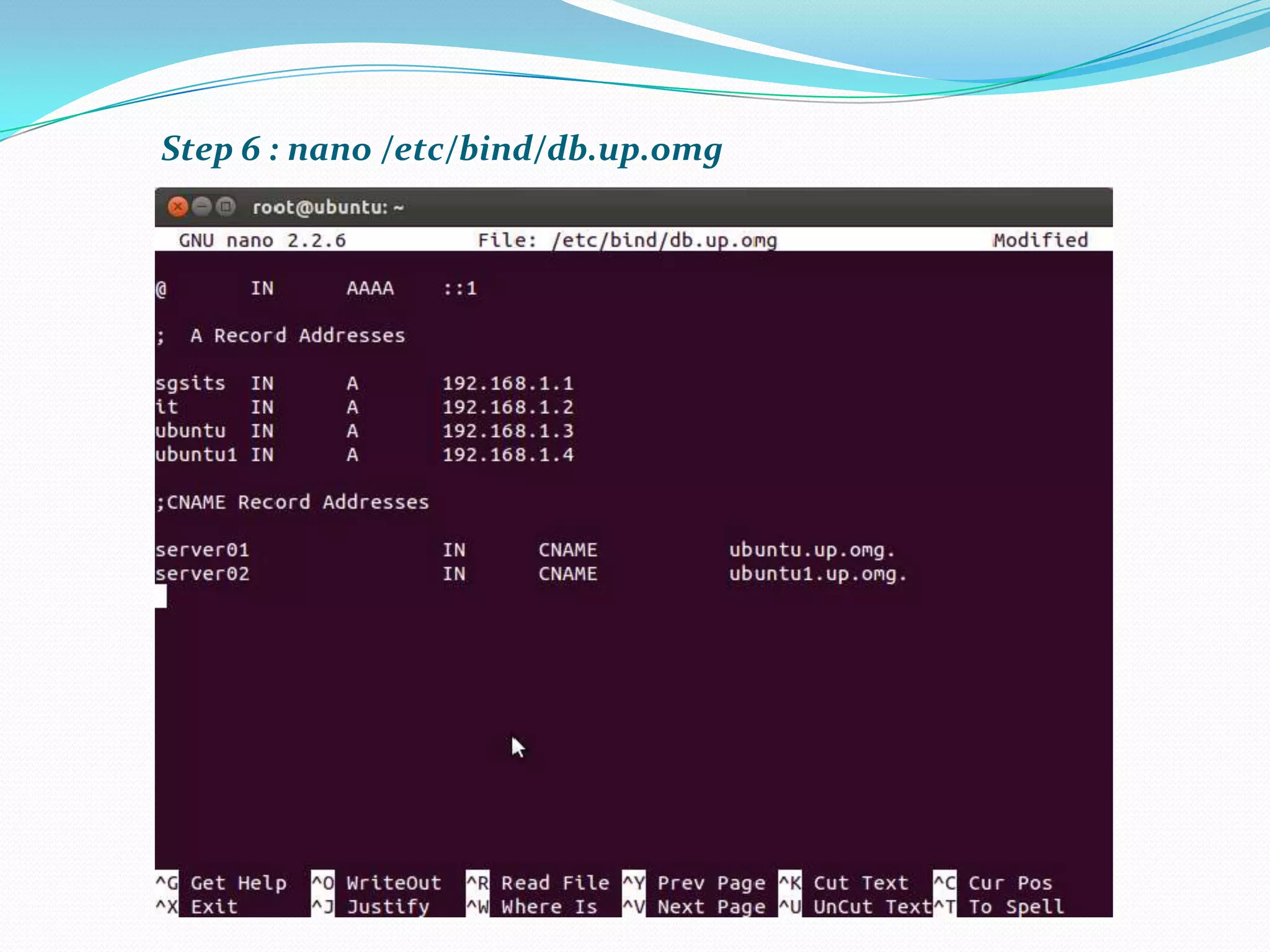Click the ^K Cut Text shortcut
1270x952 pixels.
click(843, 883)
